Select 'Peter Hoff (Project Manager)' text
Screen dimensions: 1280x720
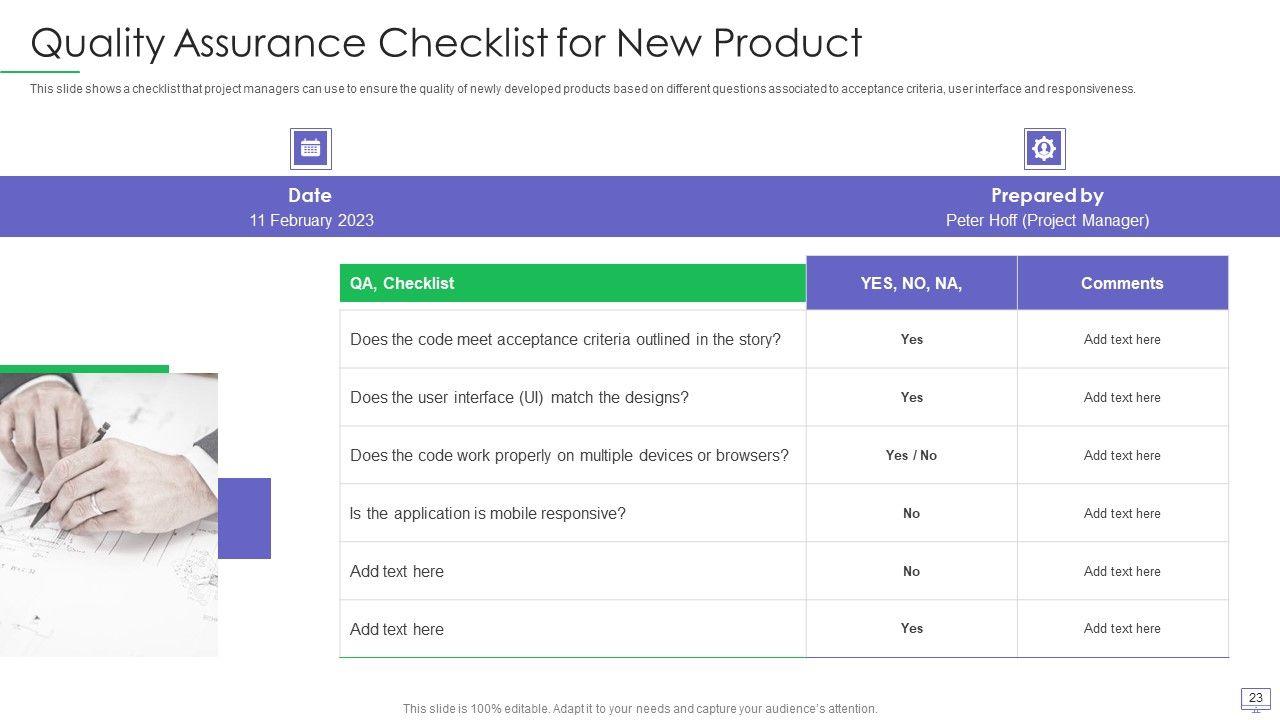tap(1047, 220)
